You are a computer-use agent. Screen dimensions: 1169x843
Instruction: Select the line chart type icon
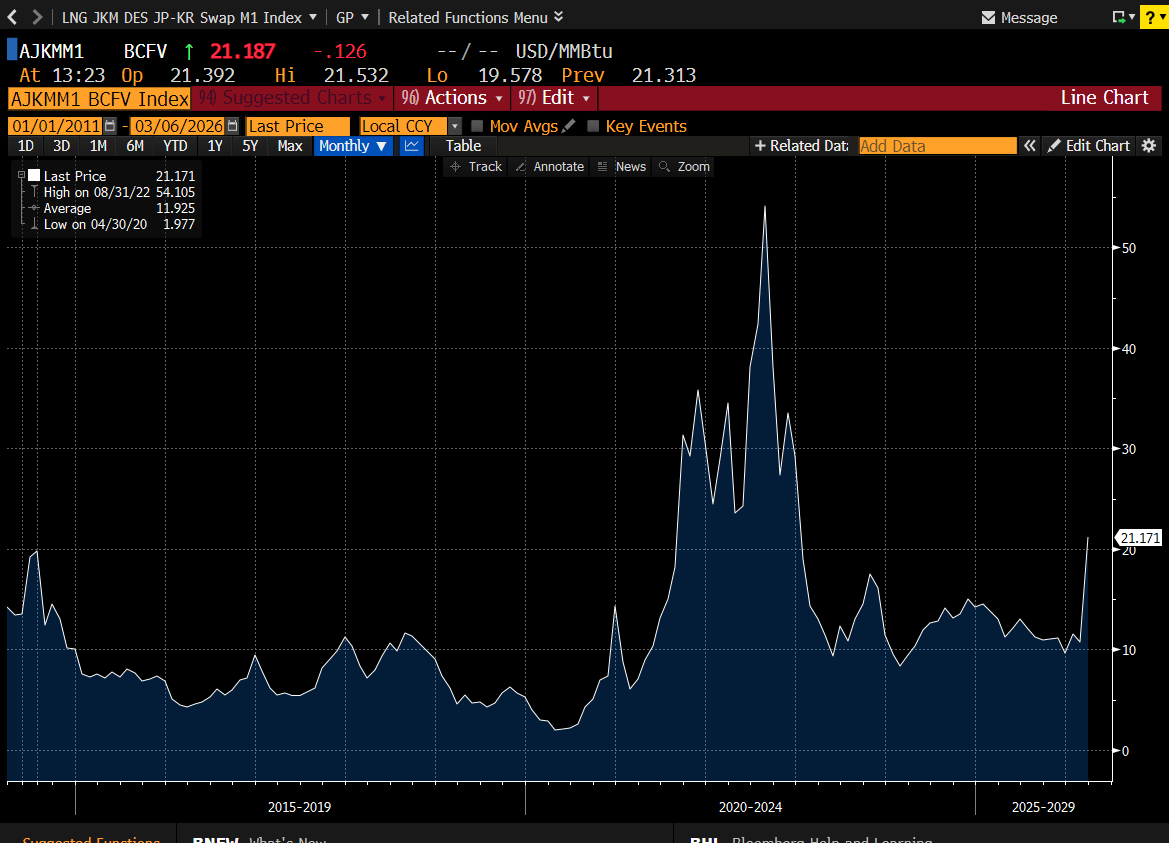[411, 145]
